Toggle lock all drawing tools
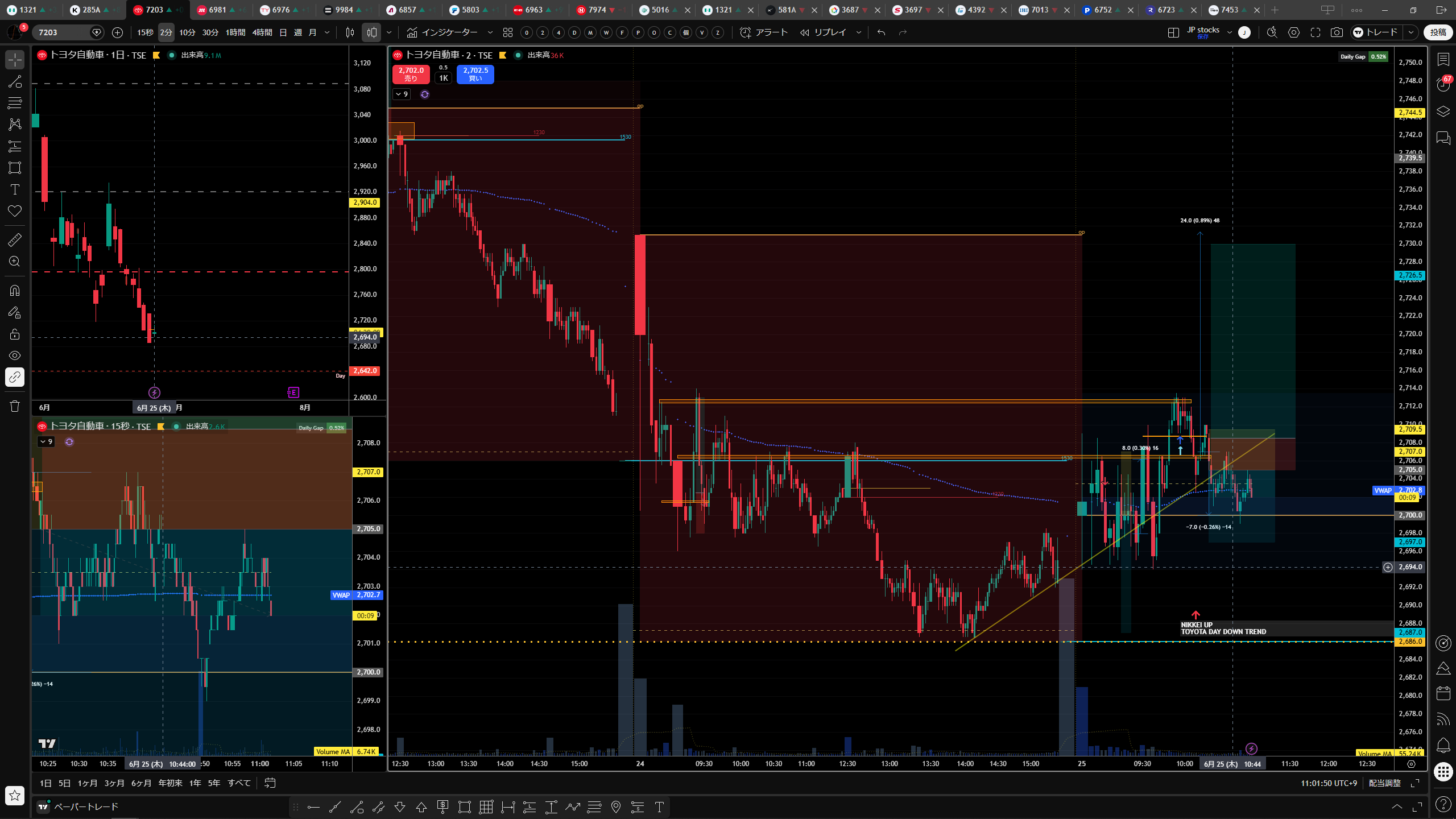Image resolution: width=1456 pixels, height=819 pixels. click(x=15, y=334)
